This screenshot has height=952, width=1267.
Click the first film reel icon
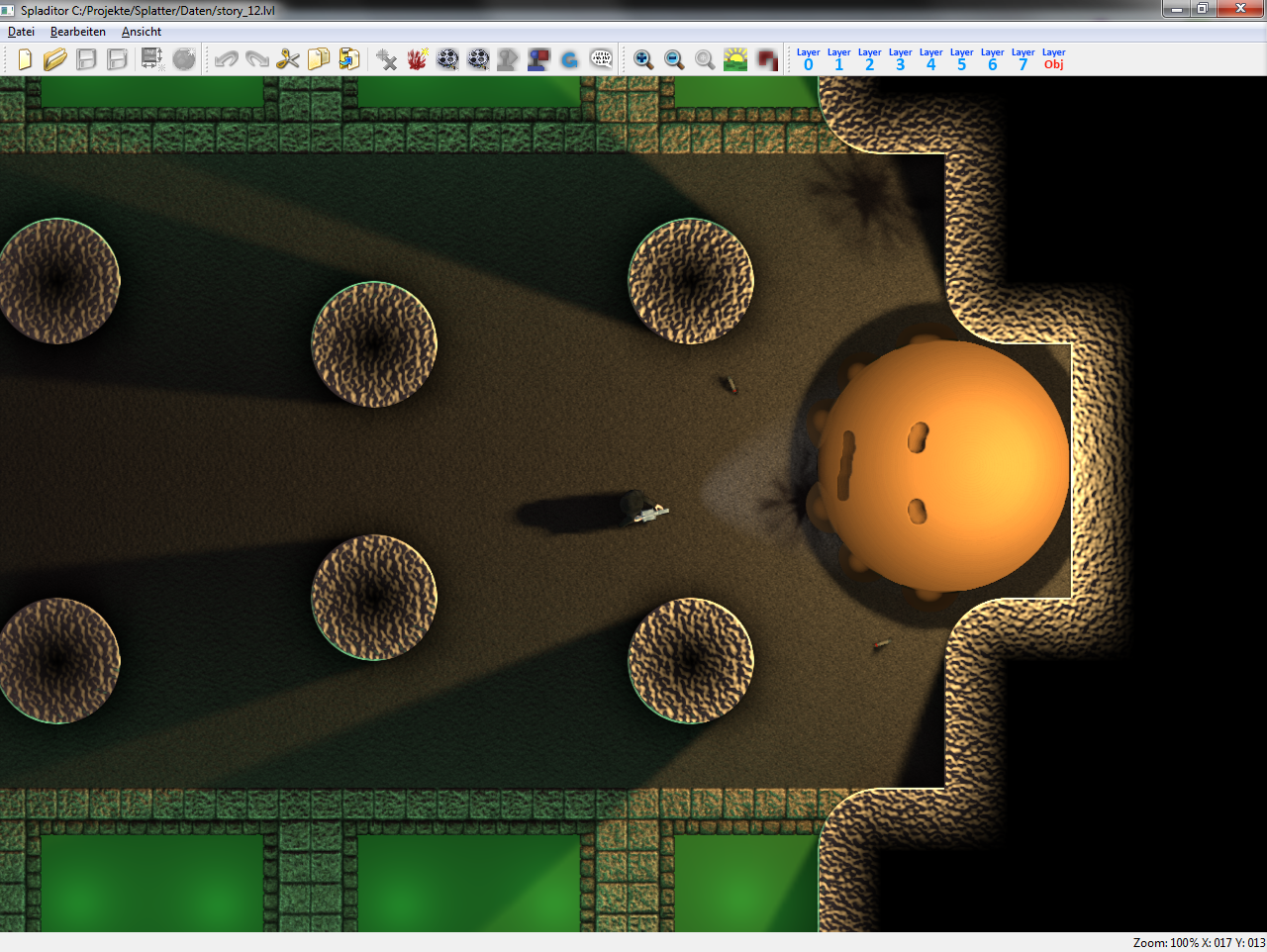click(447, 59)
